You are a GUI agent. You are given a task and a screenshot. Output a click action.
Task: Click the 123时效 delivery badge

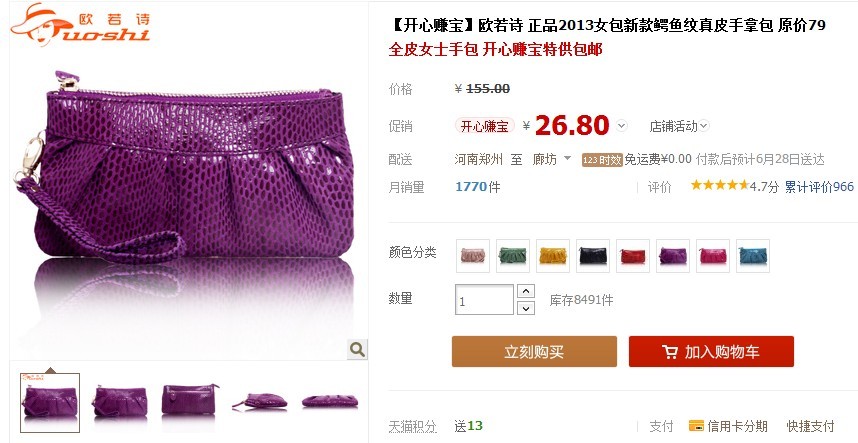(602, 160)
